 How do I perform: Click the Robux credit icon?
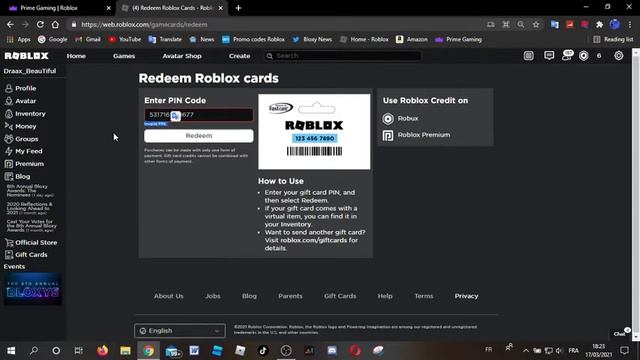(x=388, y=119)
